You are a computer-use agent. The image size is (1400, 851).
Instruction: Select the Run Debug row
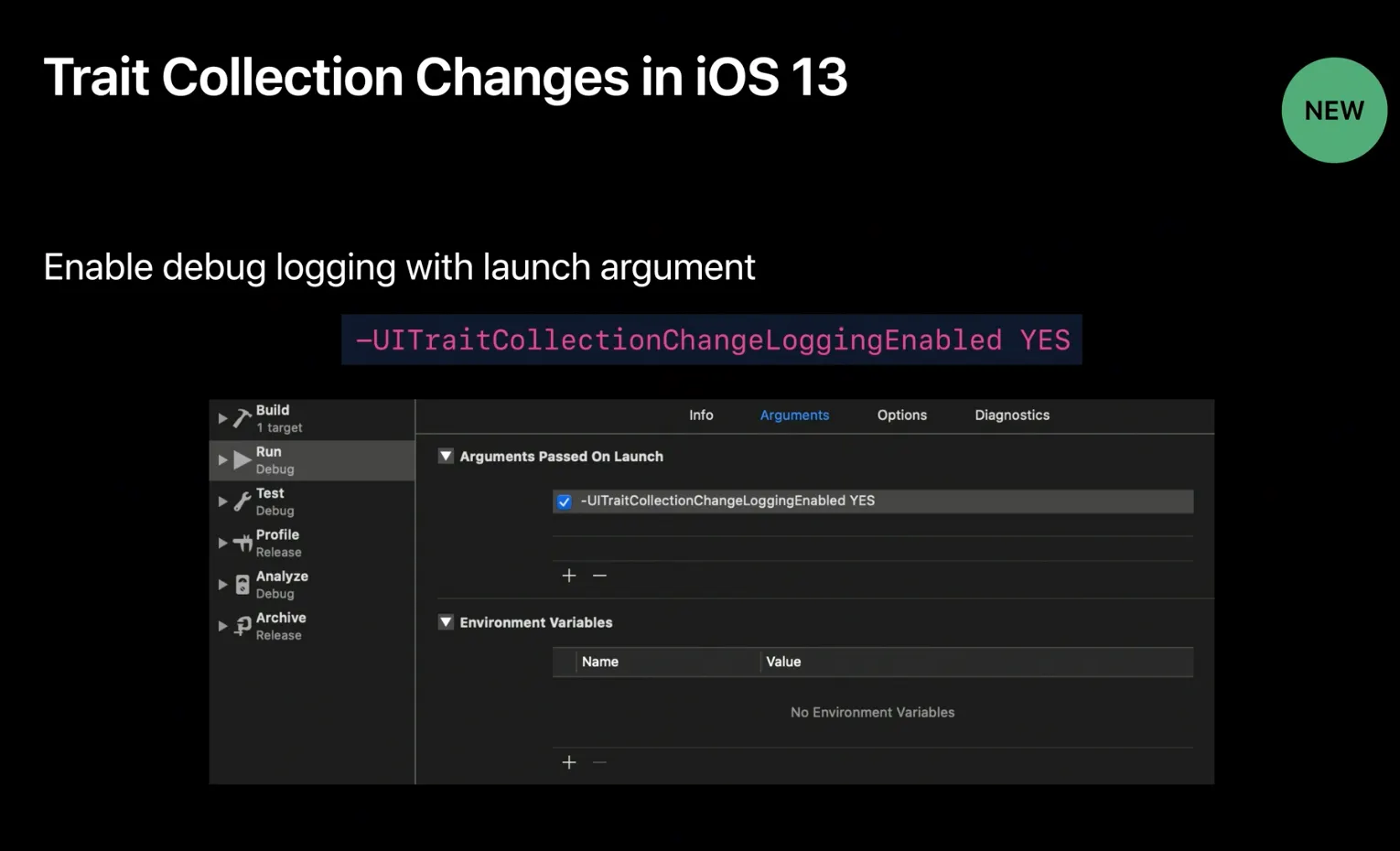pos(312,460)
